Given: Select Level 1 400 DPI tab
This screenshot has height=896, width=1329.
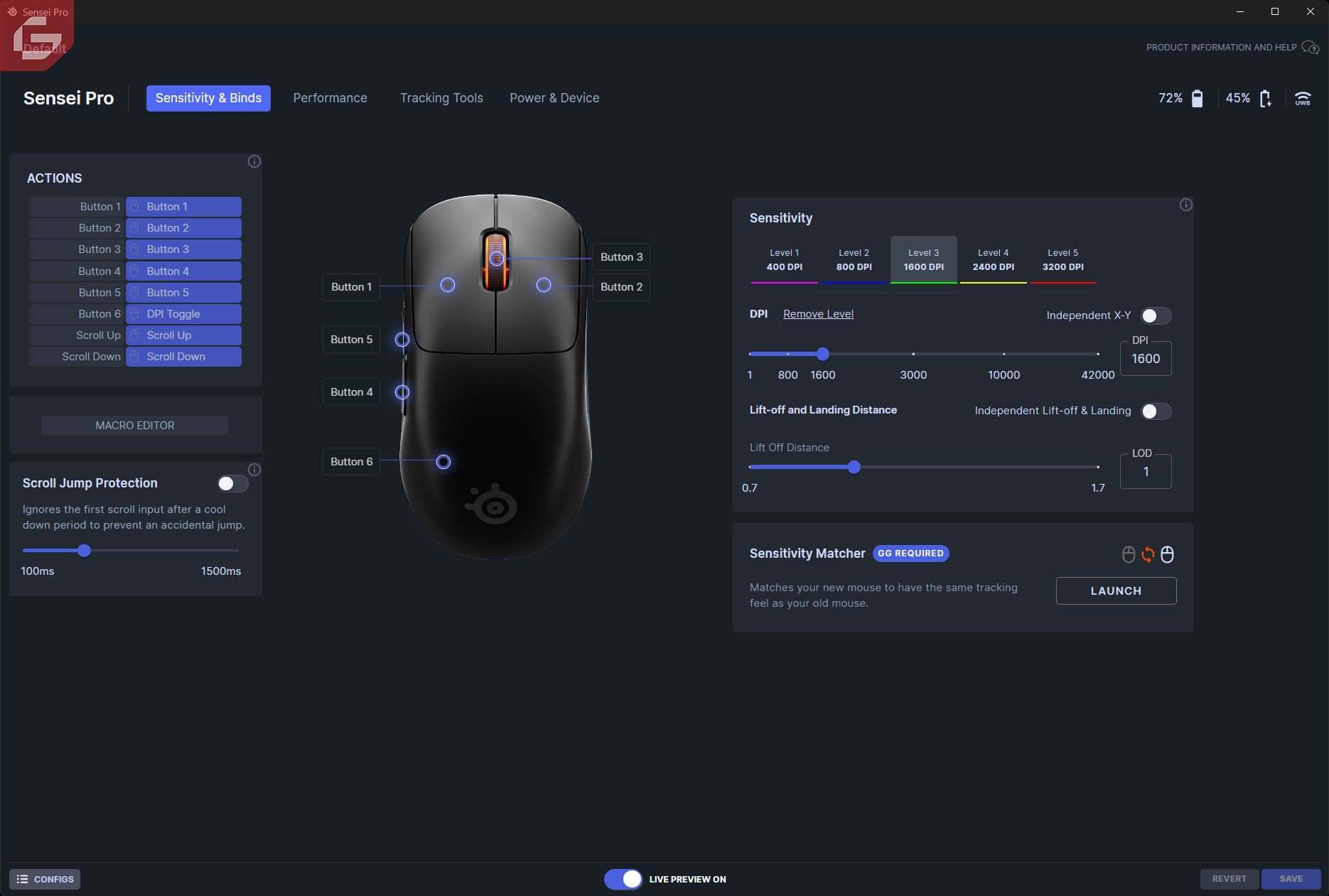Looking at the screenshot, I should [785, 260].
